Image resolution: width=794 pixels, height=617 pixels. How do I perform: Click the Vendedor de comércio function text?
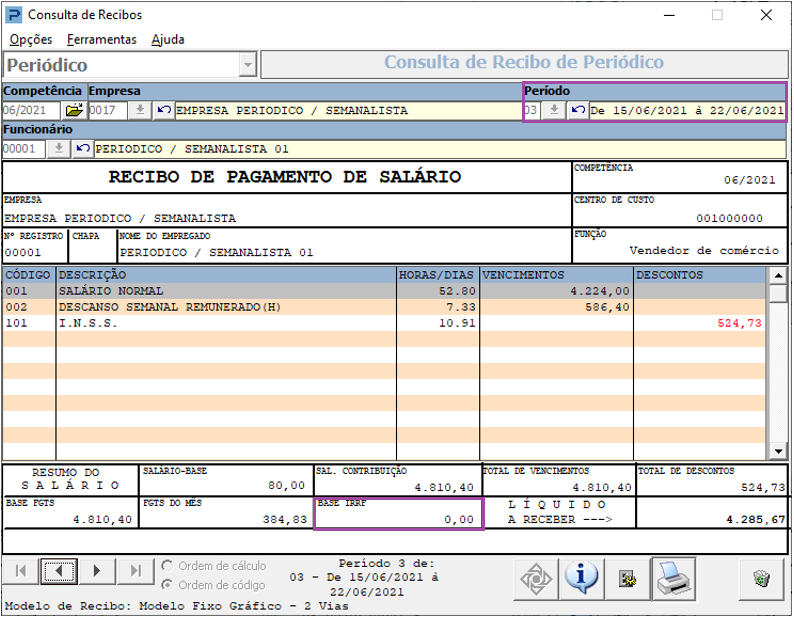point(704,251)
